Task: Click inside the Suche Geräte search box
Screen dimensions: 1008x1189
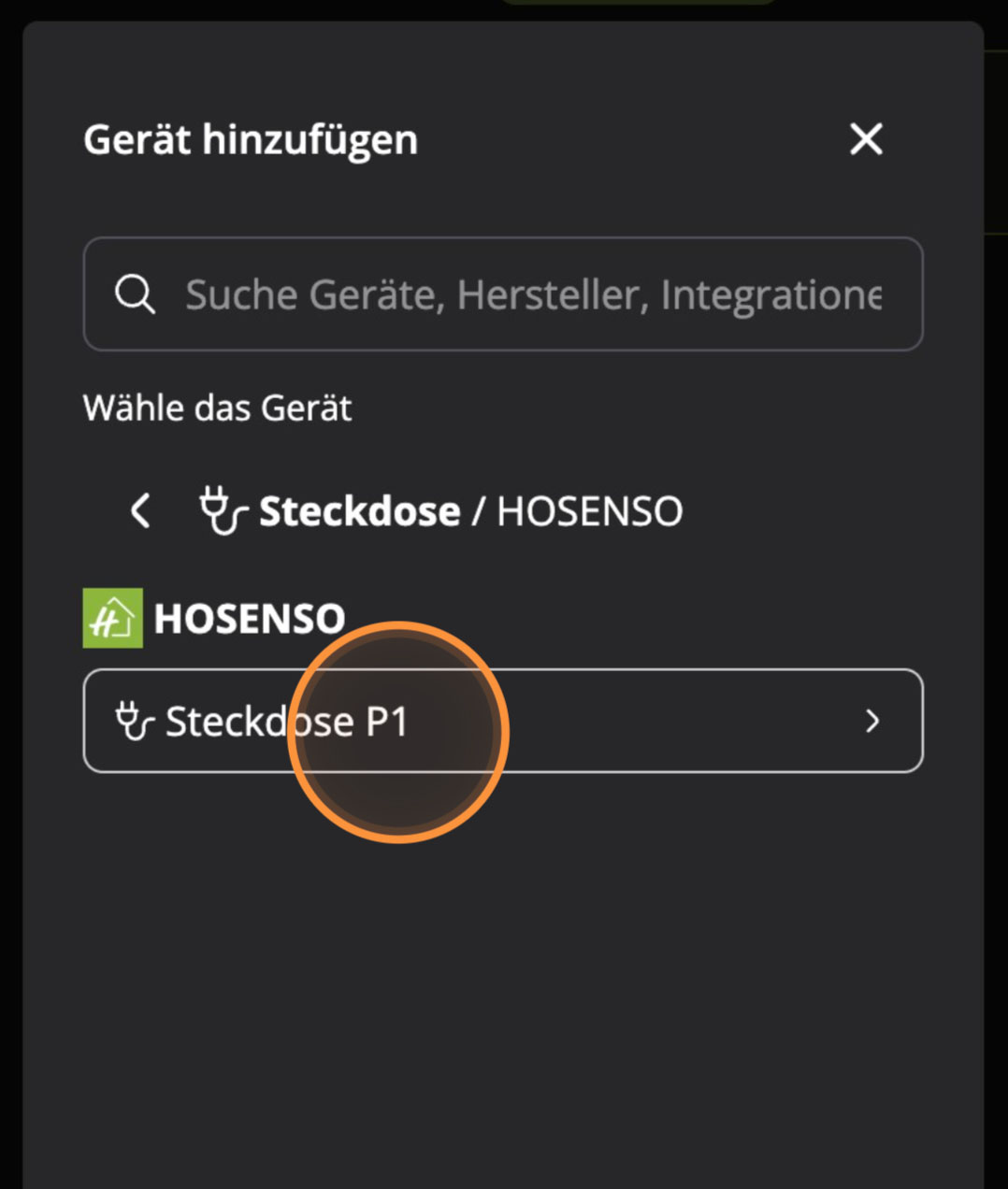Action: click(533, 294)
